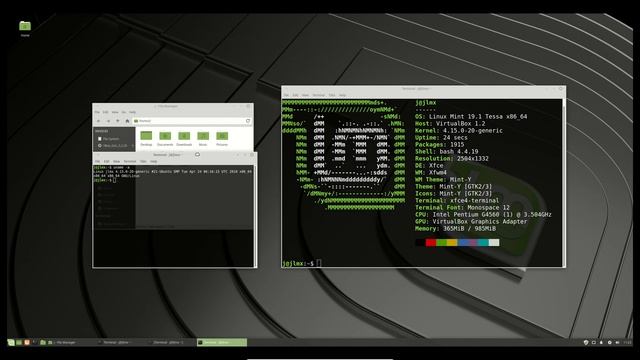
Task: Click the Forward arrow in File Manager toolbar
Action: [x=108, y=121]
